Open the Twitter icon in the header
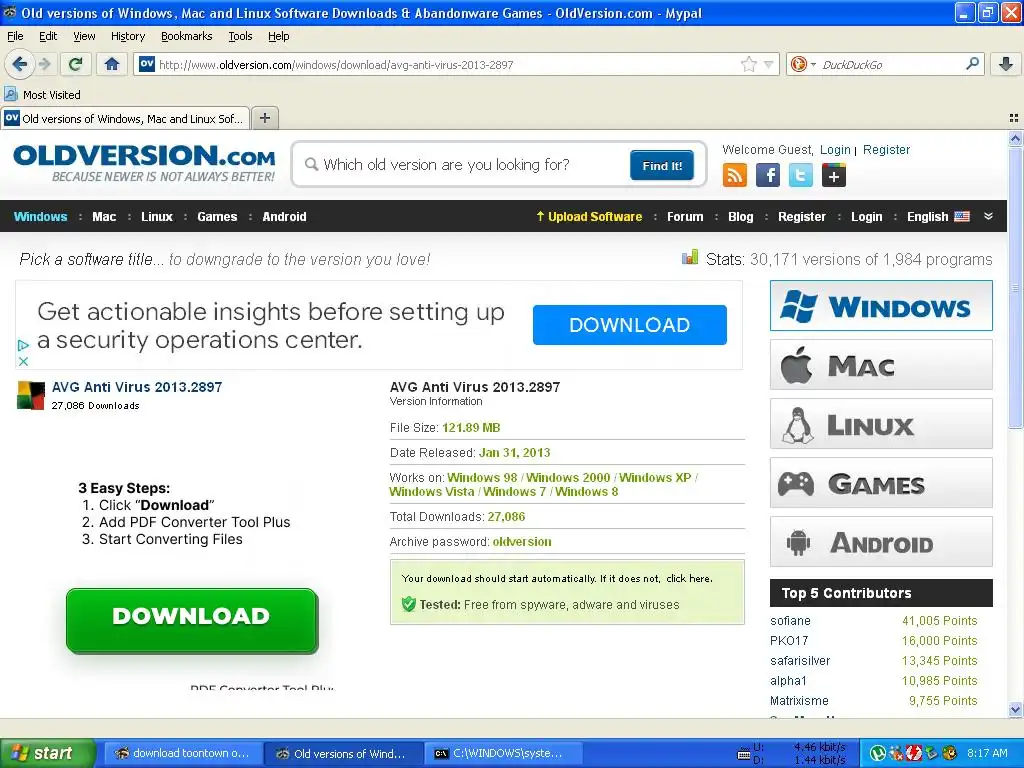Image resolution: width=1024 pixels, height=768 pixels. (x=801, y=175)
